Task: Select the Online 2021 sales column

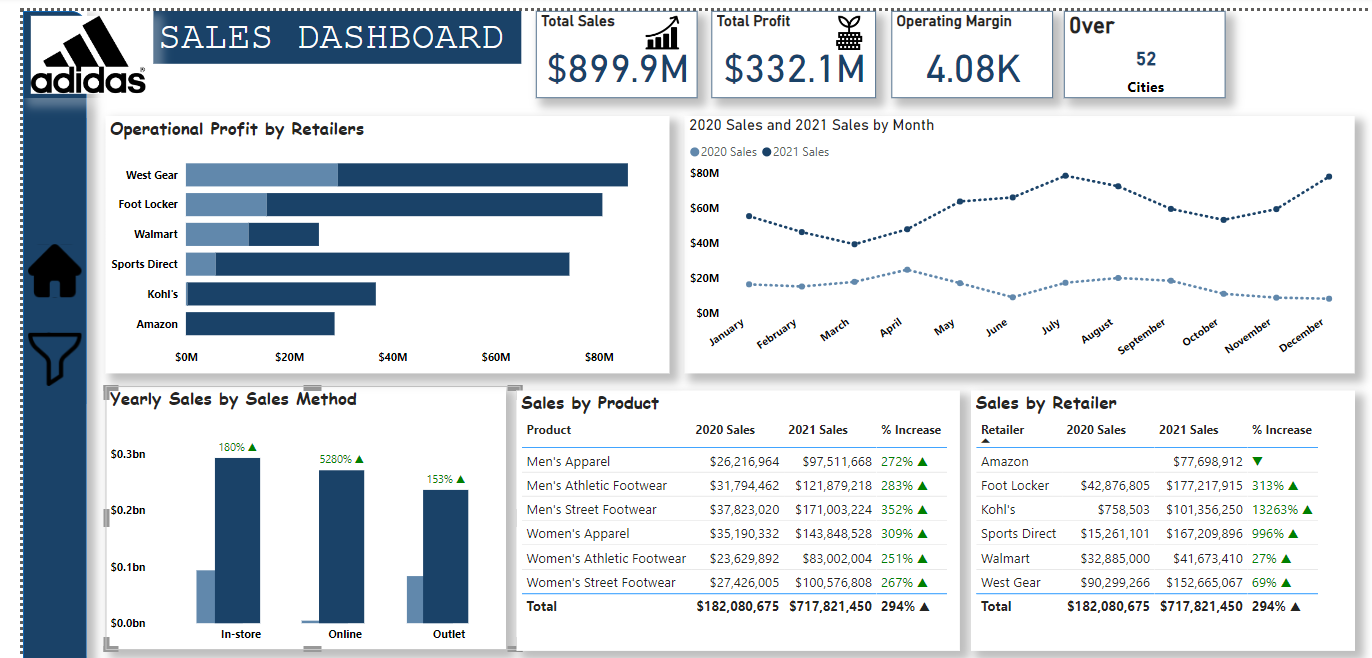Action: [x=341, y=546]
